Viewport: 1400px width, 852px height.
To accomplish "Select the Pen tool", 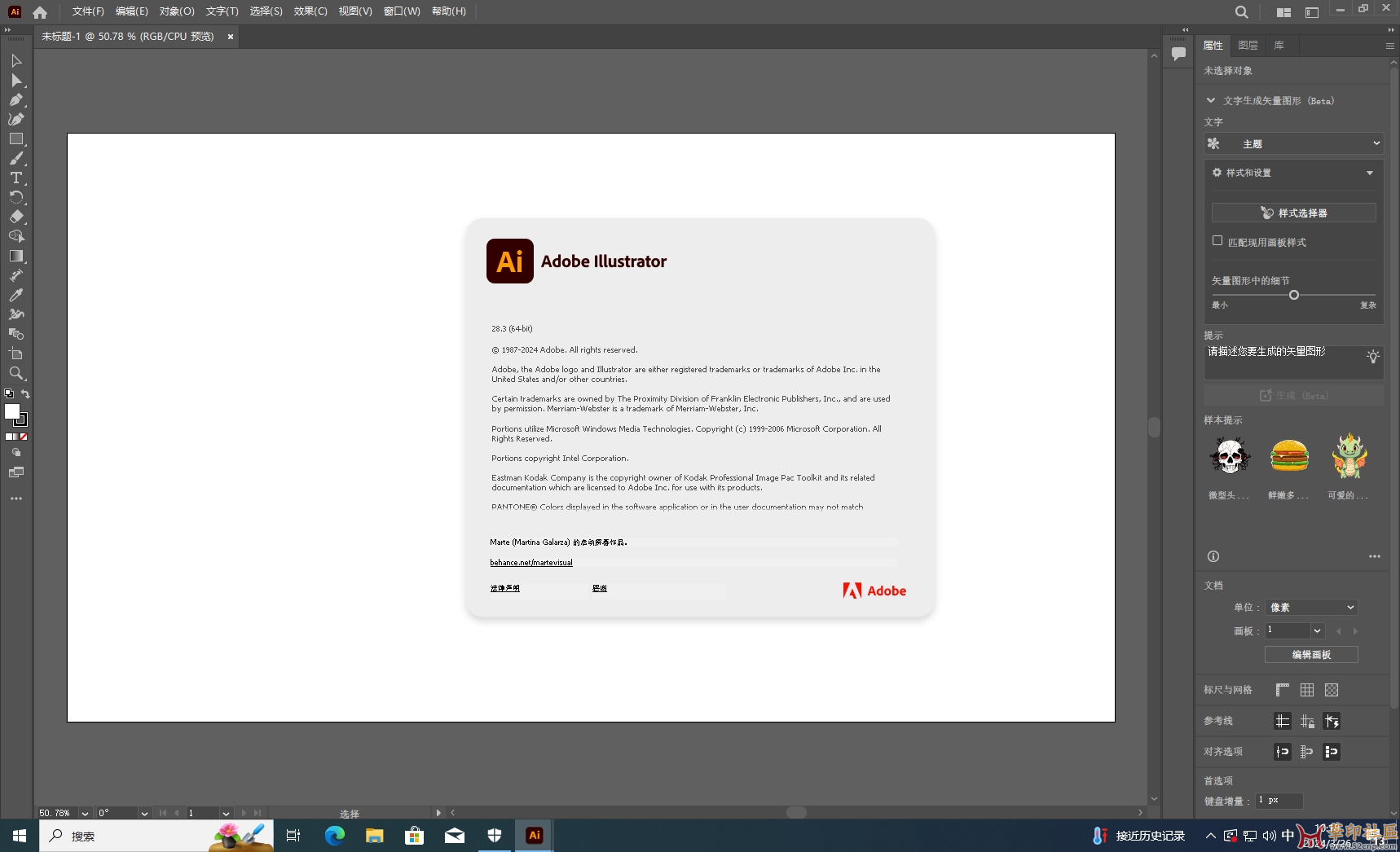I will click(15, 100).
